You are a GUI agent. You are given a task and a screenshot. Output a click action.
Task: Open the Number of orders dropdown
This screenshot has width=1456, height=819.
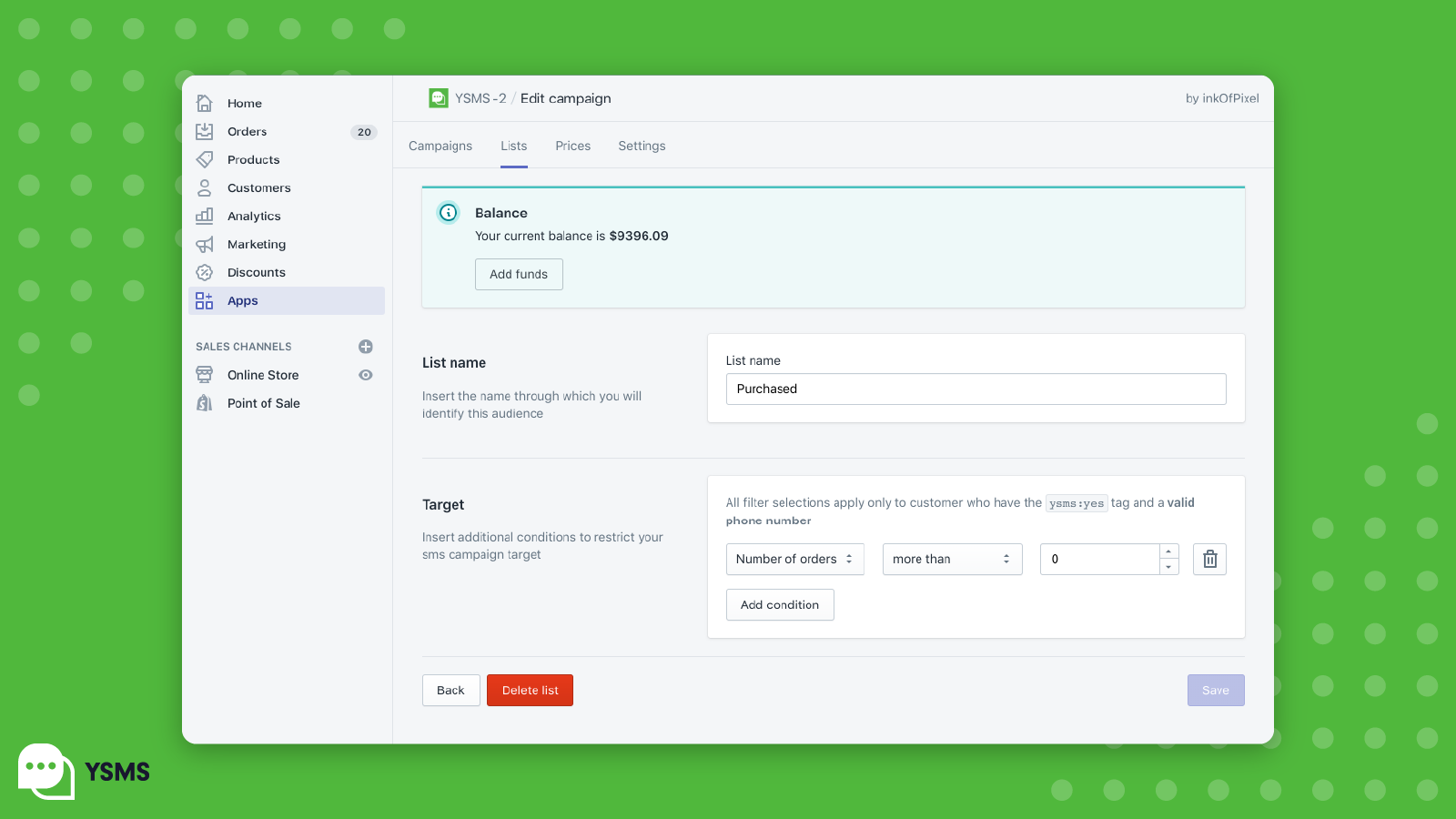click(794, 559)
